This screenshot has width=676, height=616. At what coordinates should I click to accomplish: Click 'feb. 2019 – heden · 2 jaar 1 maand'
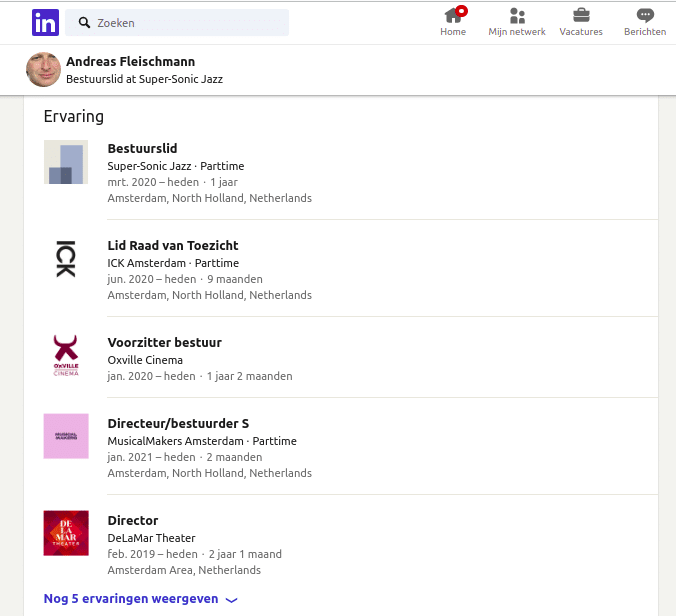click(x=194, y=554)
